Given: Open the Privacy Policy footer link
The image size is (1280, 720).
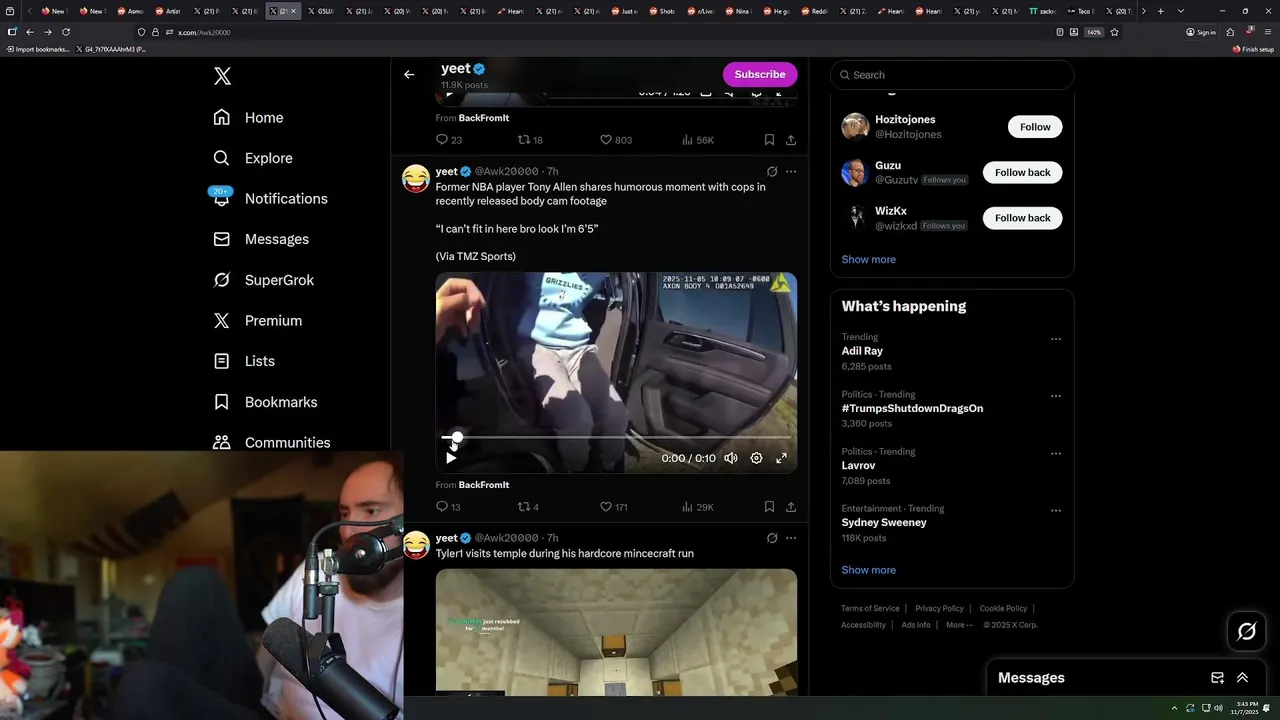Looking at the screenshot, I should click(939, 608).
